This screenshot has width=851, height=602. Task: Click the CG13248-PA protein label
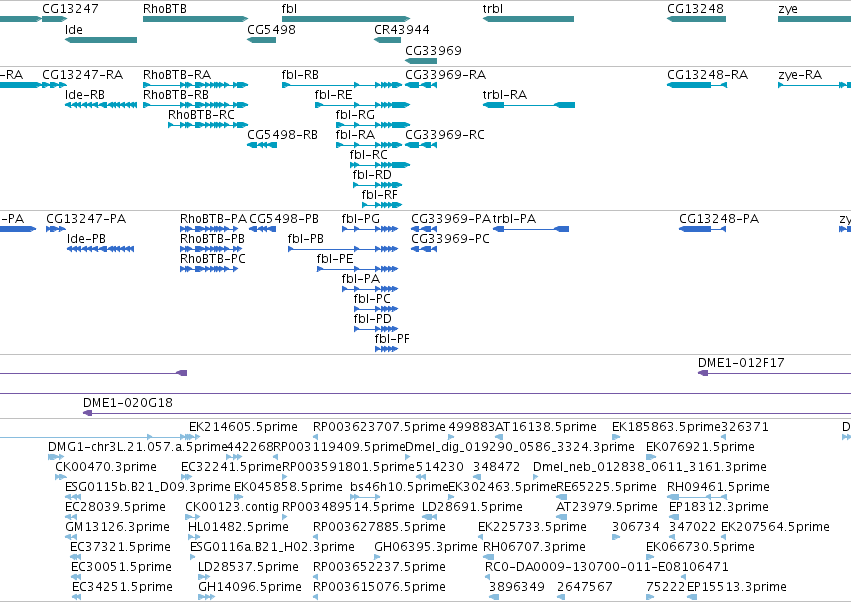point(719,219)
